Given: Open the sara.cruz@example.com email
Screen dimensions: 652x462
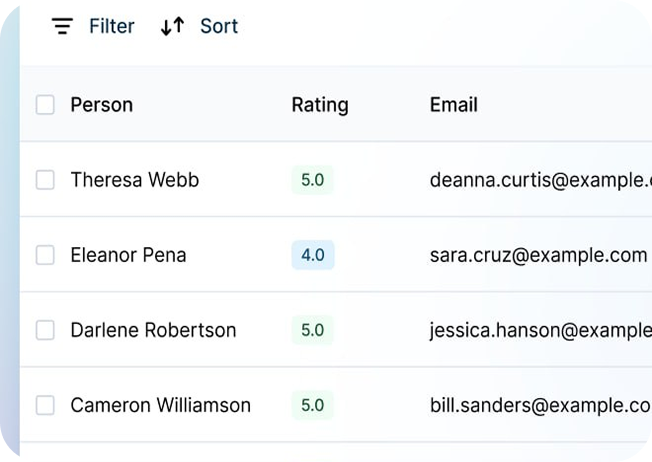Looking at the screenshot, I should pyautogui.click(x=538, y=255).
